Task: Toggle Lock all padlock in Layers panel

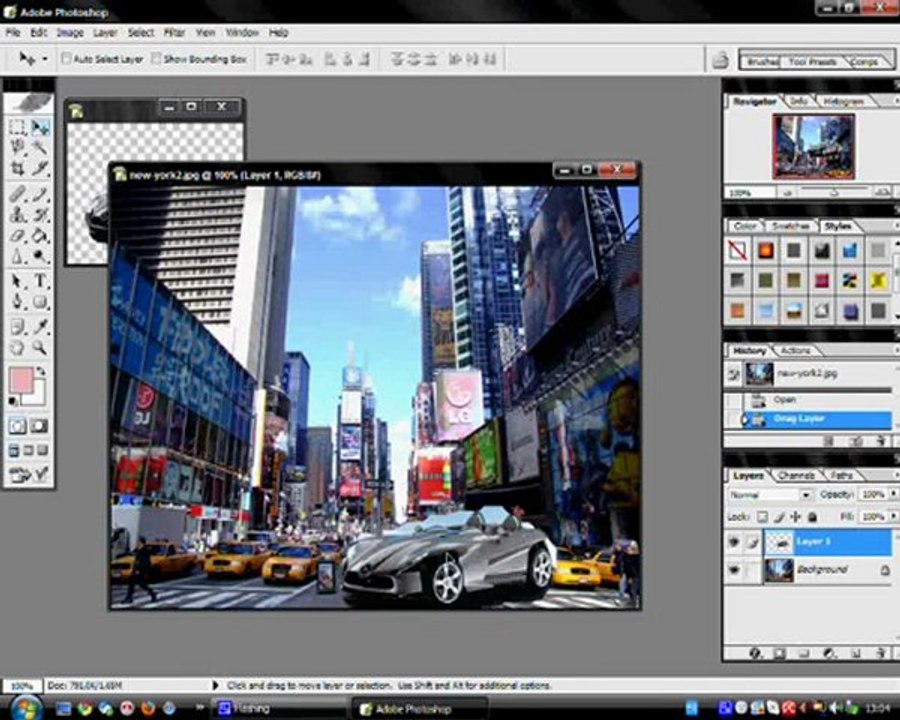Action: click(x=812, y=517)
